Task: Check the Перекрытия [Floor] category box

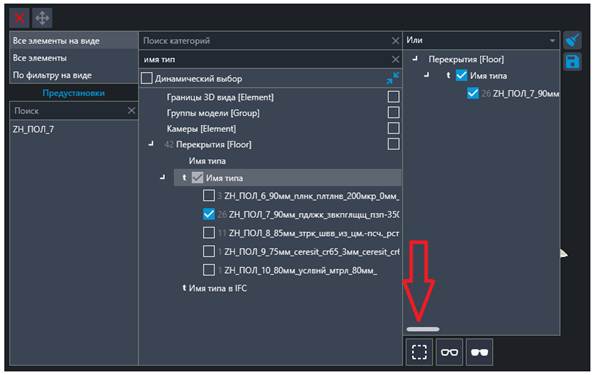Action: click(393, 144)
